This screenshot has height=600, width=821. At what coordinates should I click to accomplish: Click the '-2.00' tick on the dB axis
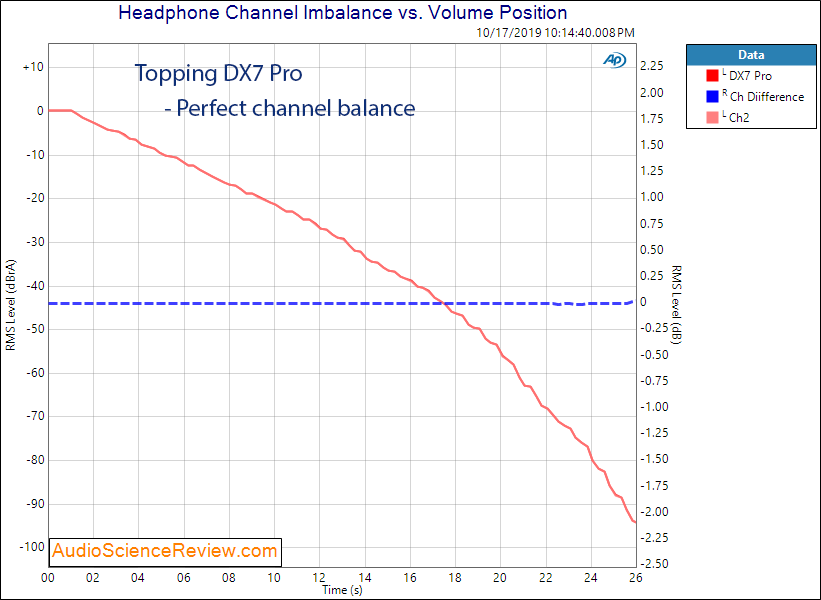click(x=654, y=512)
